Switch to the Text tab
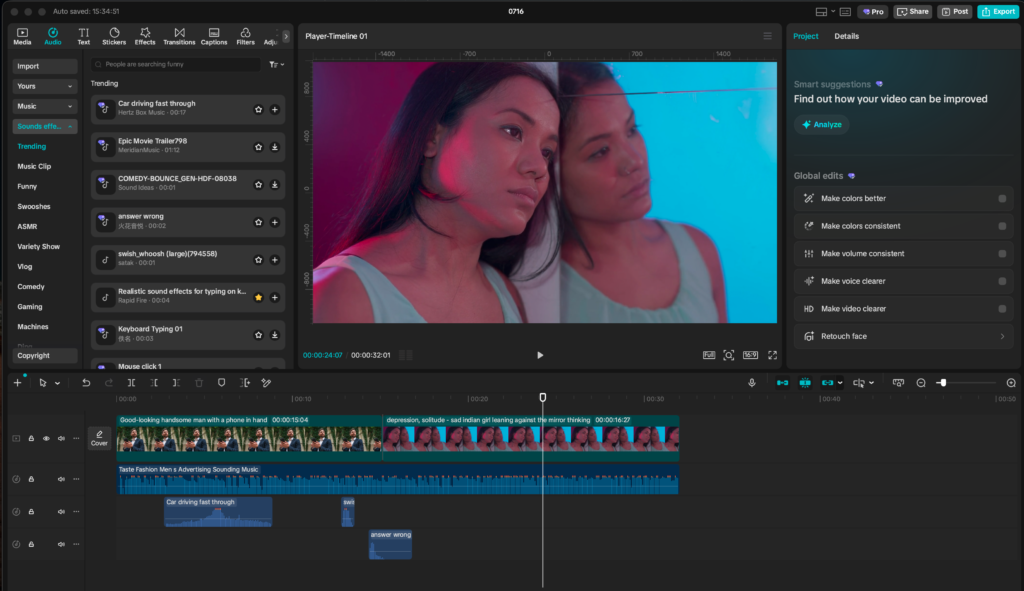1024x591 pixels. pyautogui.click(x=84, y=36)
